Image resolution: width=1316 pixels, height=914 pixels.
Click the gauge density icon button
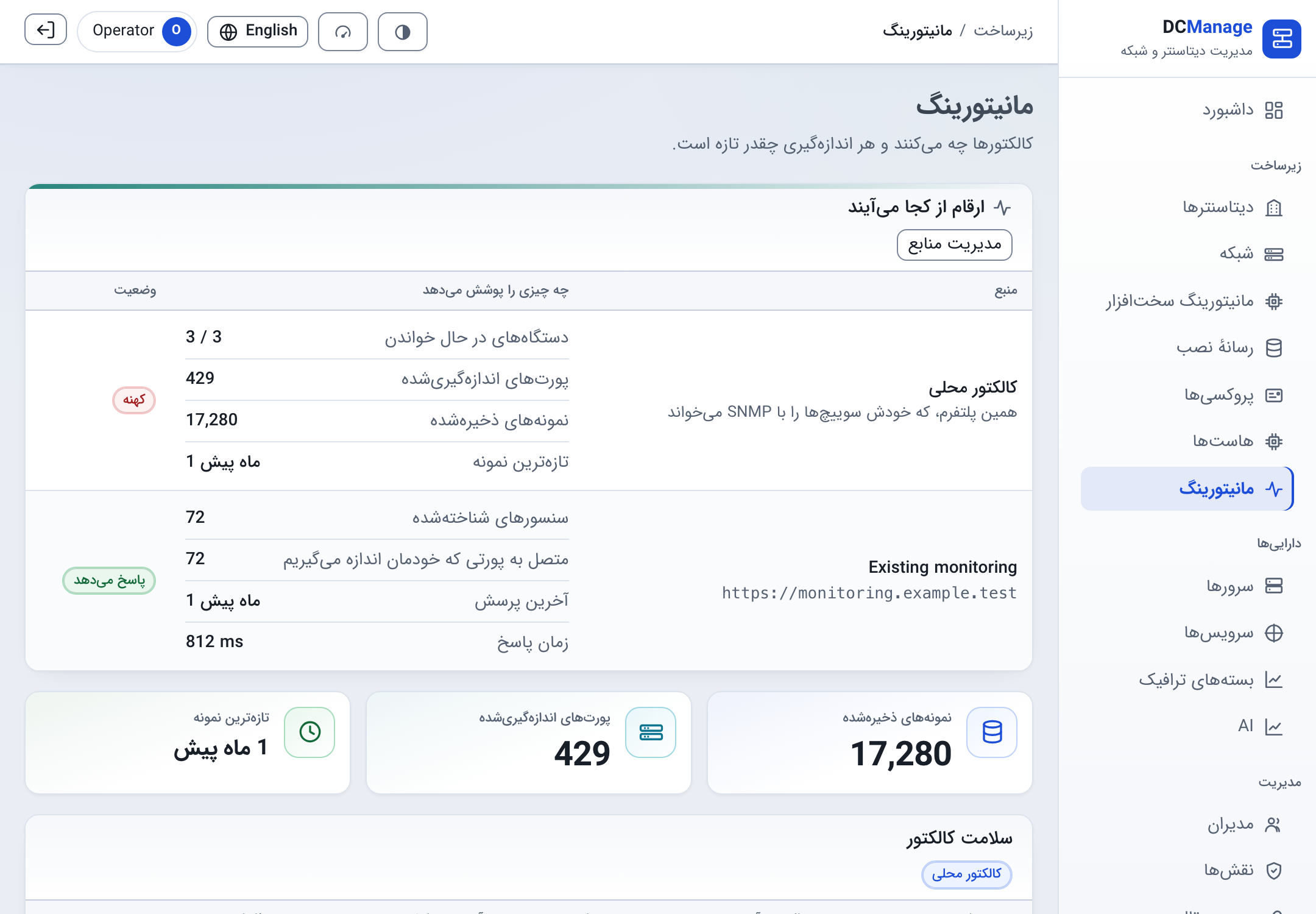coord(343,32)
